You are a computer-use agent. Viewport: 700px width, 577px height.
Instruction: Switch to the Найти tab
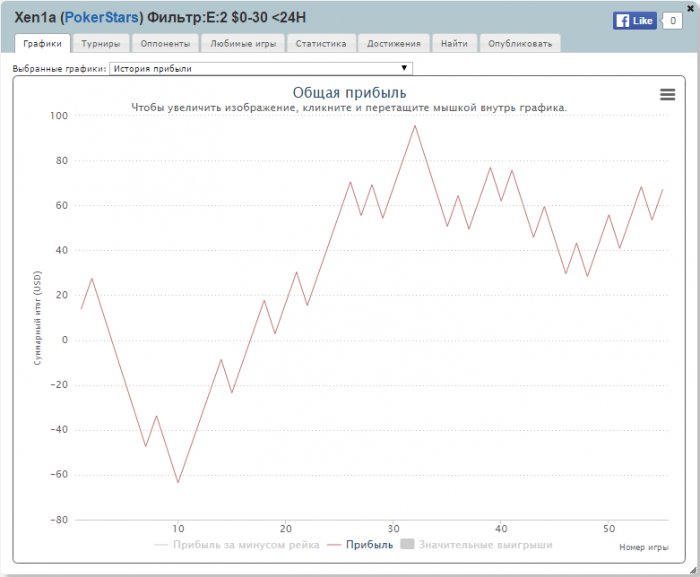point(455,44)
